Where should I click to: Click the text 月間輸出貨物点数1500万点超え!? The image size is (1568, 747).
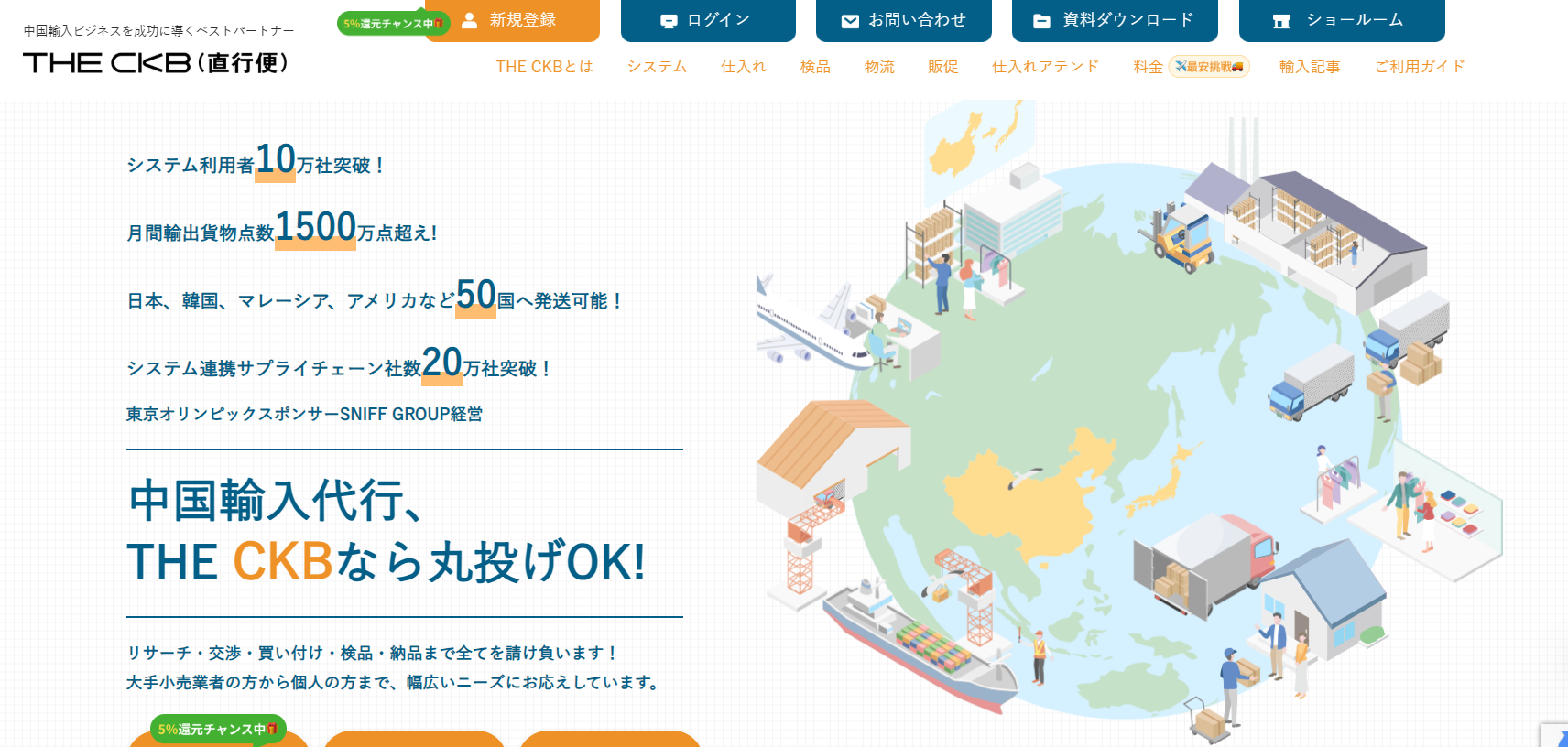coord(282,228)
